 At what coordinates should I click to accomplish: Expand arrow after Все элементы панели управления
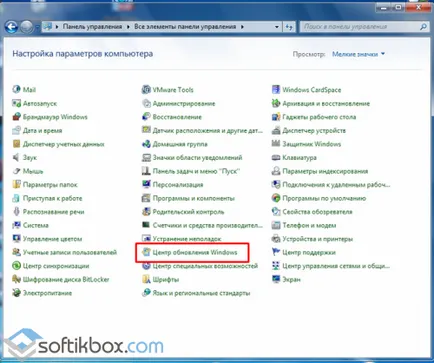point(242,27)
